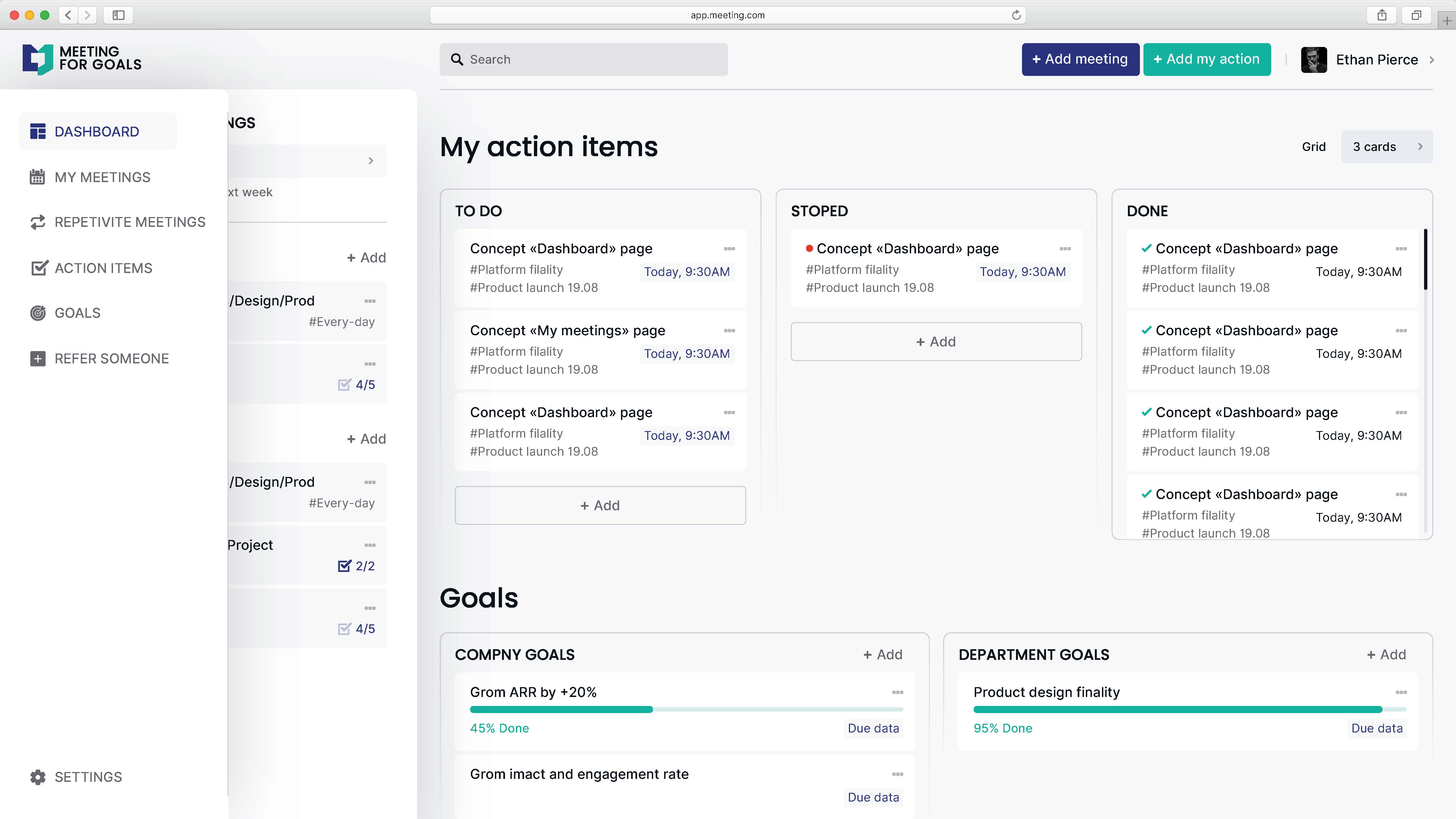
Task: Click the DONE column scrollbar
Action: (1425, 259)
